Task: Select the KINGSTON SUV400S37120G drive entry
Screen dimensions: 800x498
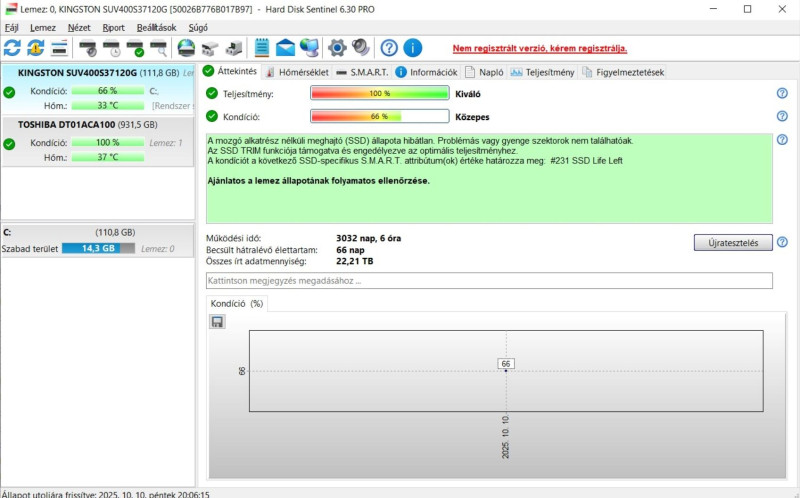Action: pos(97,89)
